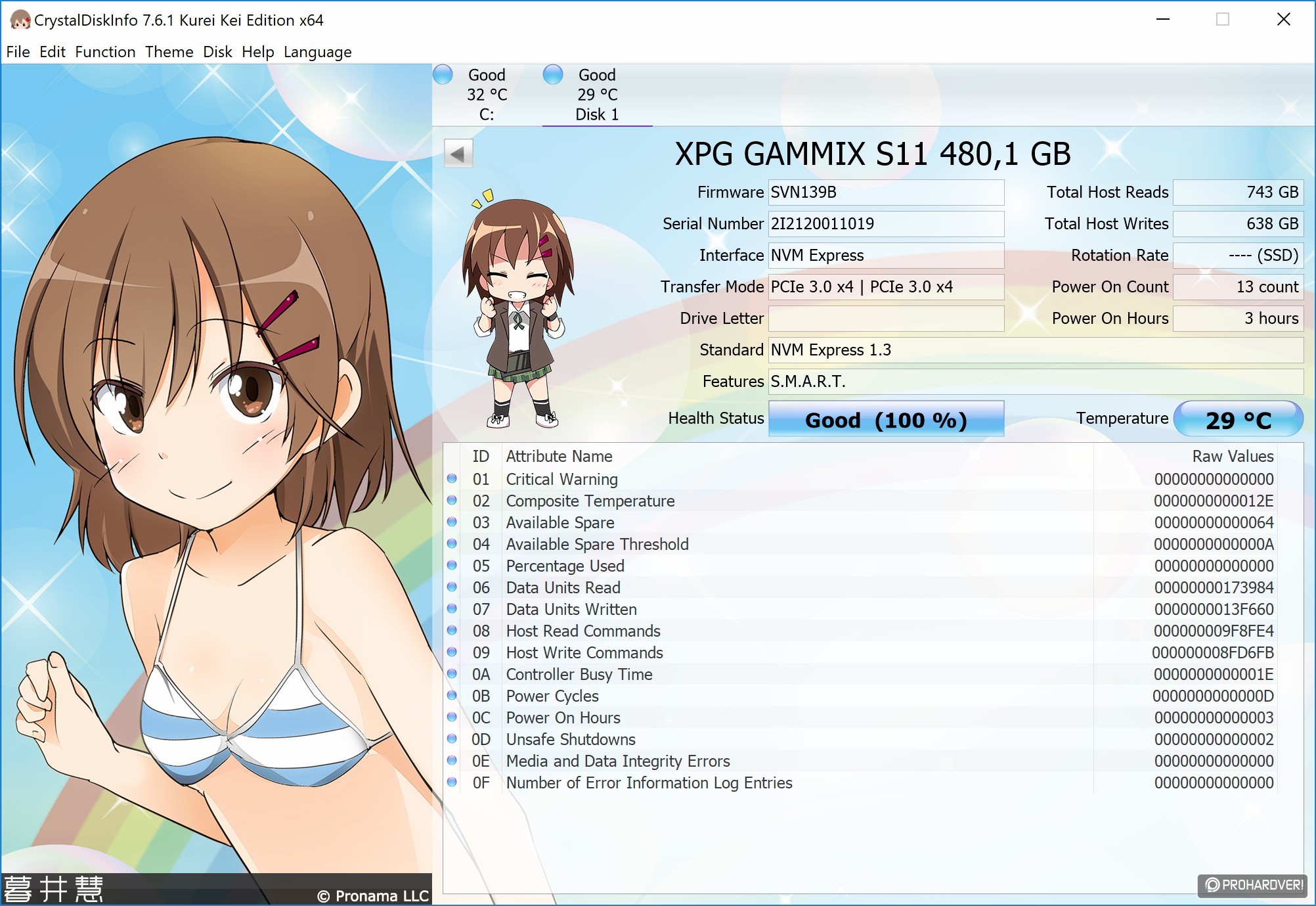Click status dot for Controller Busy Time
1316x906 pixels.
pyautogui.click(x=452, y=674)
